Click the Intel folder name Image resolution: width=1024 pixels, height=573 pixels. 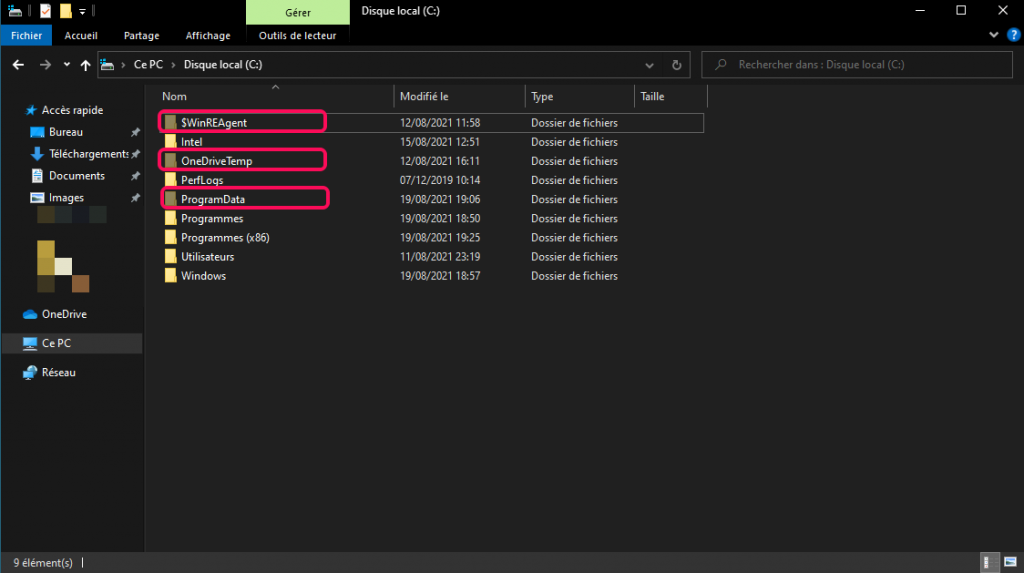(x=191, y=142)
